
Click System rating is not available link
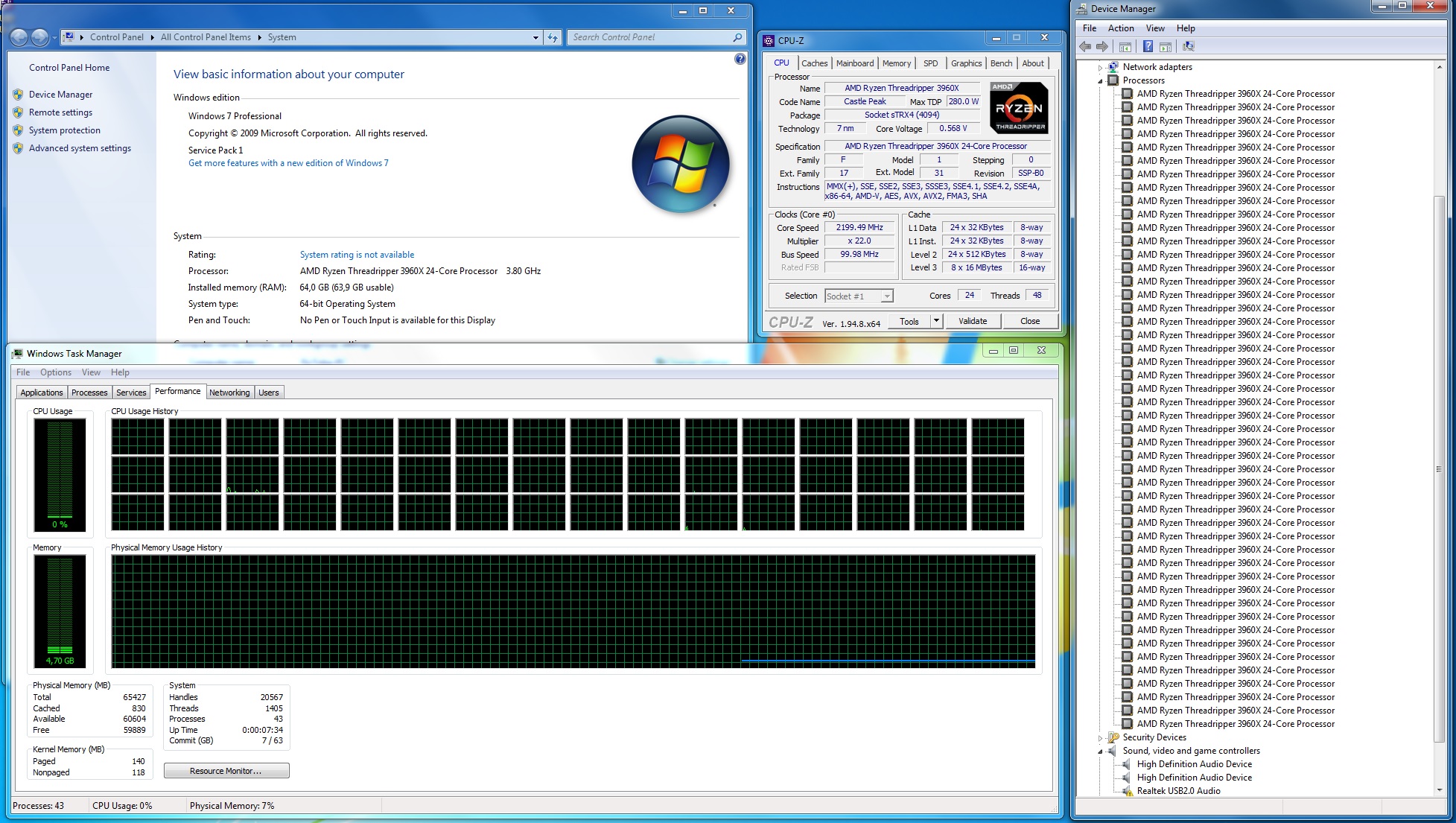(x=357, y=255)
